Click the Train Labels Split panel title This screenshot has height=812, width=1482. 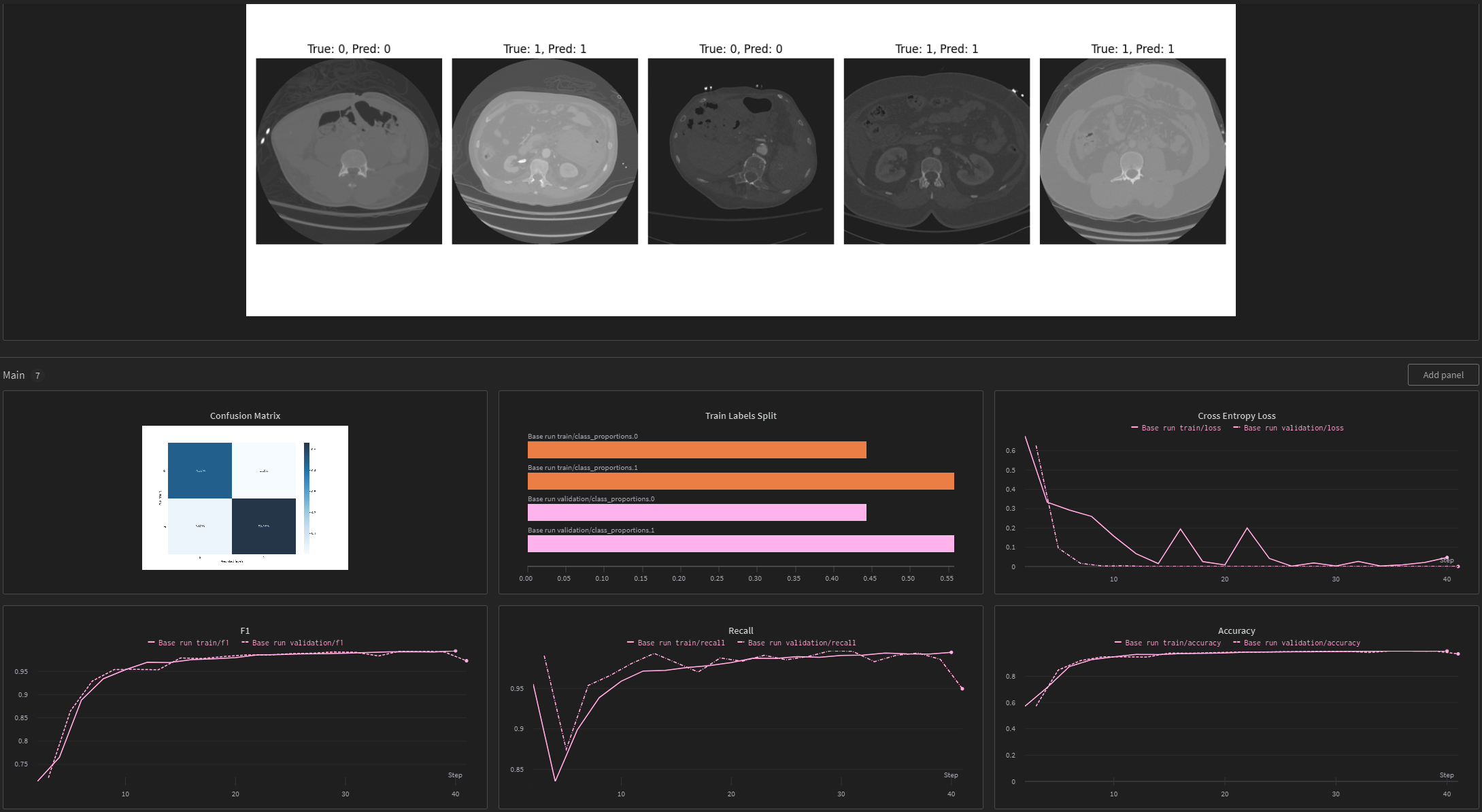tap(741, 416)
